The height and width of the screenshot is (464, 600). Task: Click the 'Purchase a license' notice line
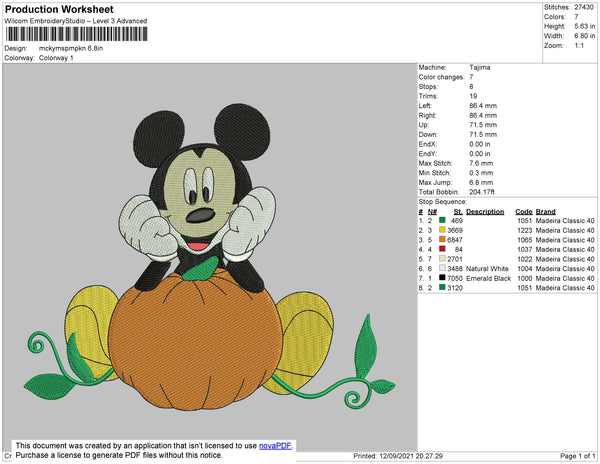pos(119,455)
